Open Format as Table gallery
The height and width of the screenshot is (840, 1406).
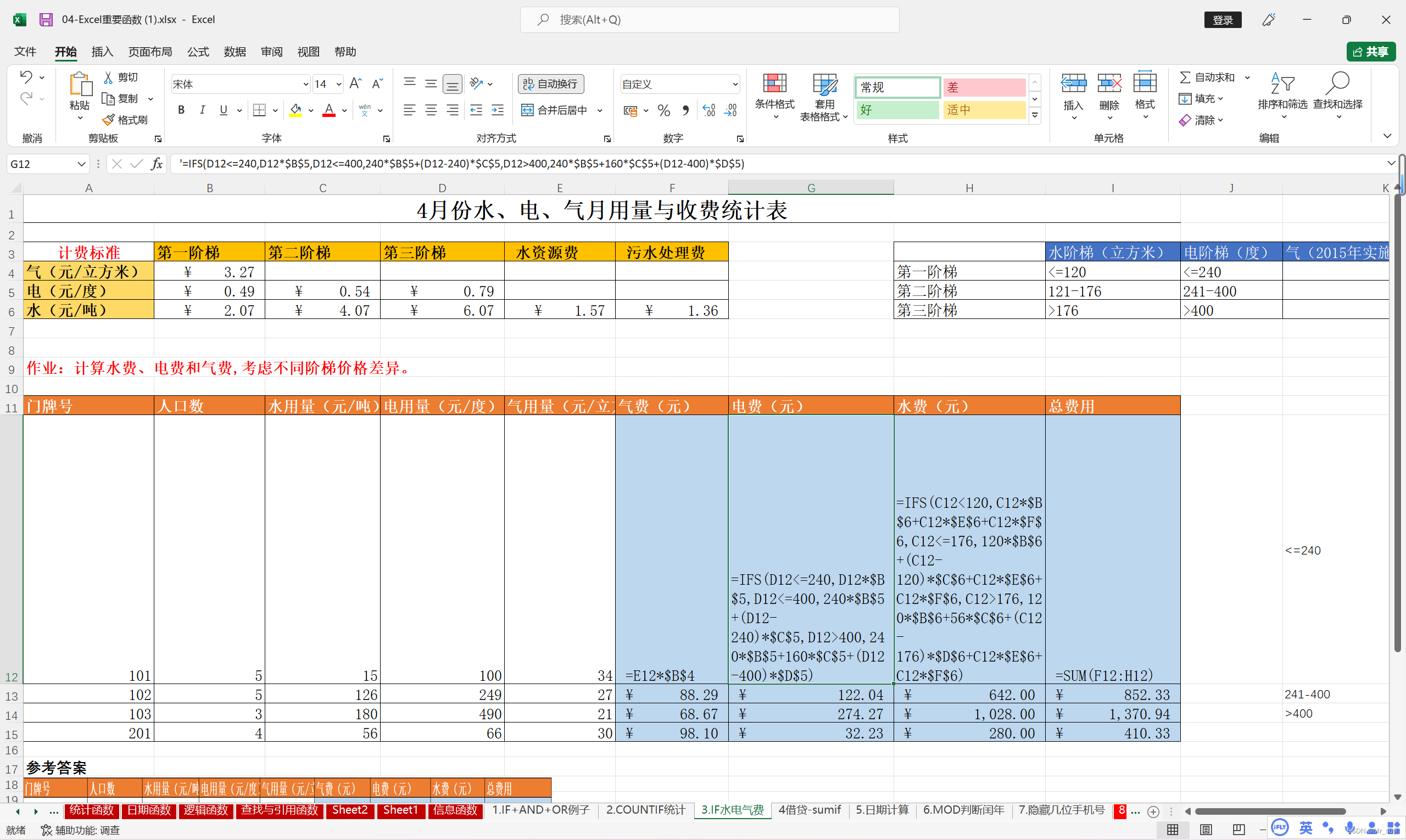[824, 96]
